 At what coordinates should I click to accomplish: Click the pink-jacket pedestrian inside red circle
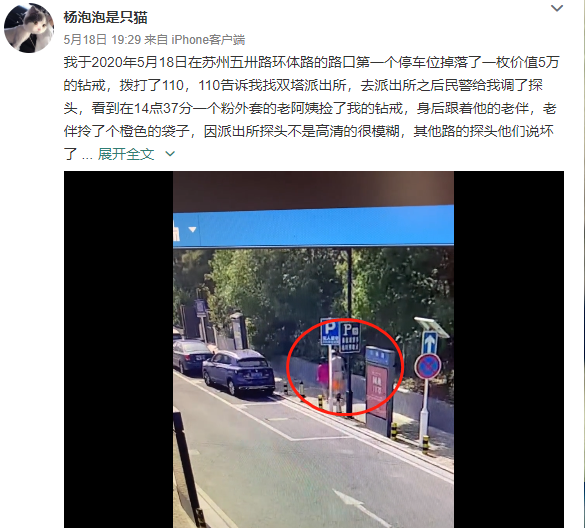323,377
